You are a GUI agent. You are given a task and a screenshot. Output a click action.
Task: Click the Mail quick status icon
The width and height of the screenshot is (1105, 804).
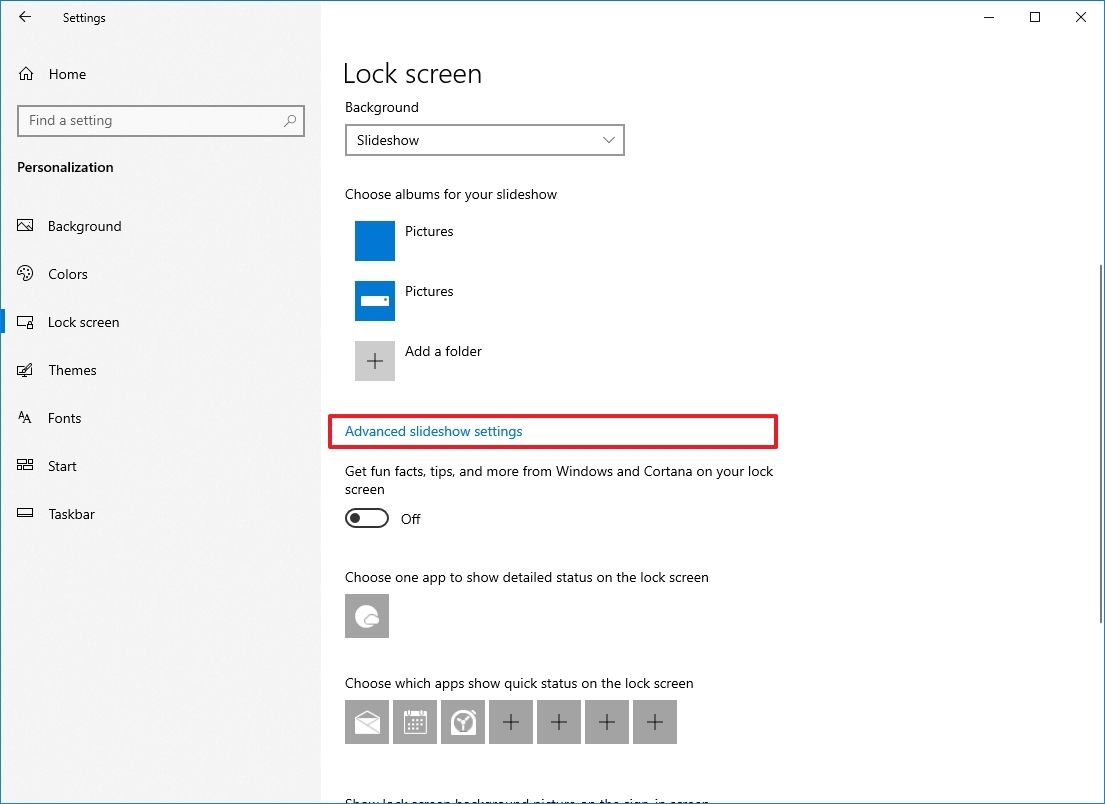point(366,721)
